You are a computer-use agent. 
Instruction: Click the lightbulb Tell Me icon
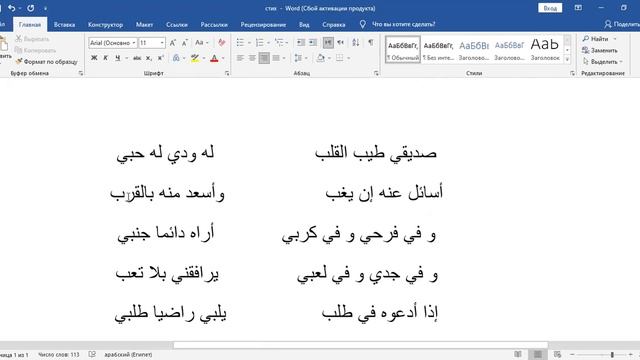pos(362,24)
